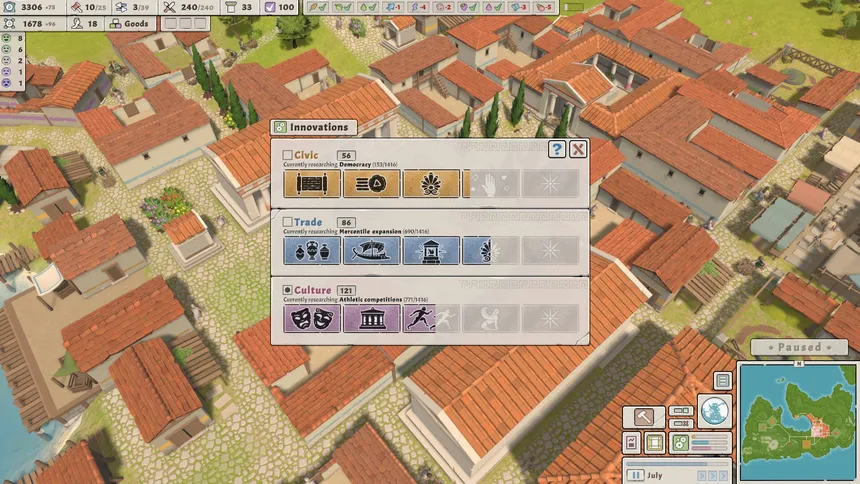
Task: Click the influence counter showing 1678
Action: click(x=32, y=24)
